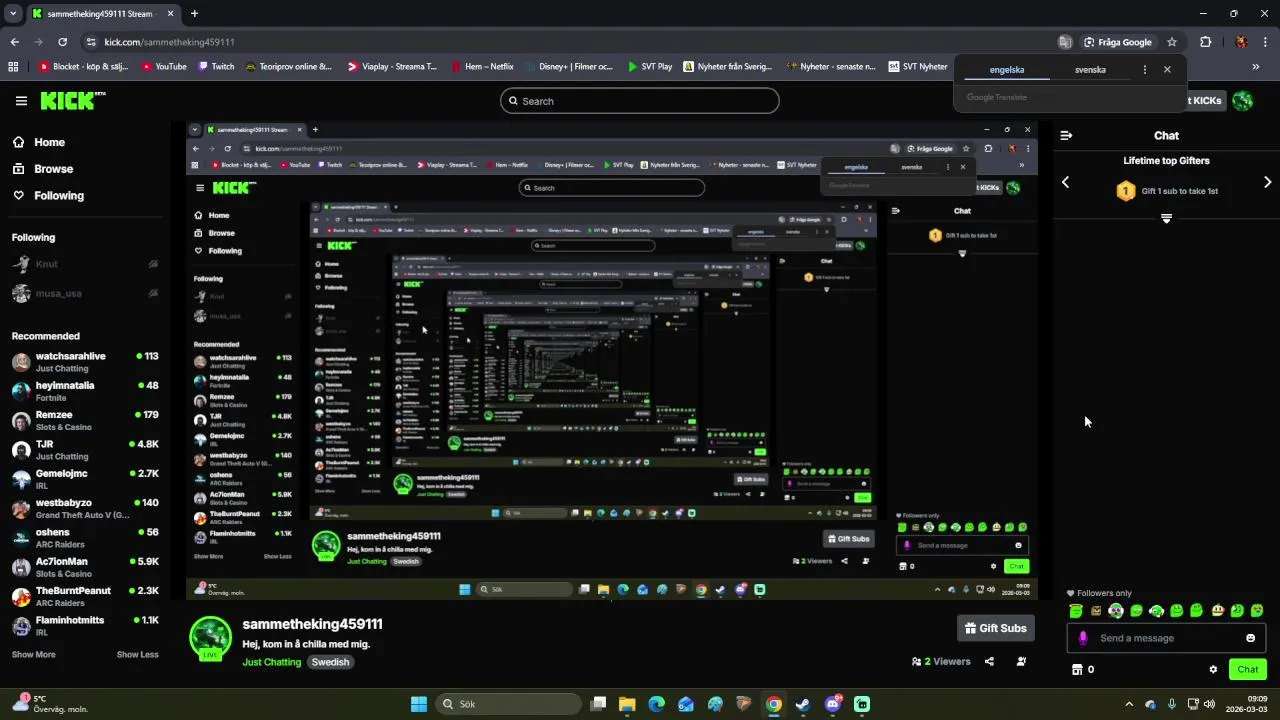Open the chat shop icon showing 0
Viewport: 1280px width, 720px height.
[x=1083, y=669]
